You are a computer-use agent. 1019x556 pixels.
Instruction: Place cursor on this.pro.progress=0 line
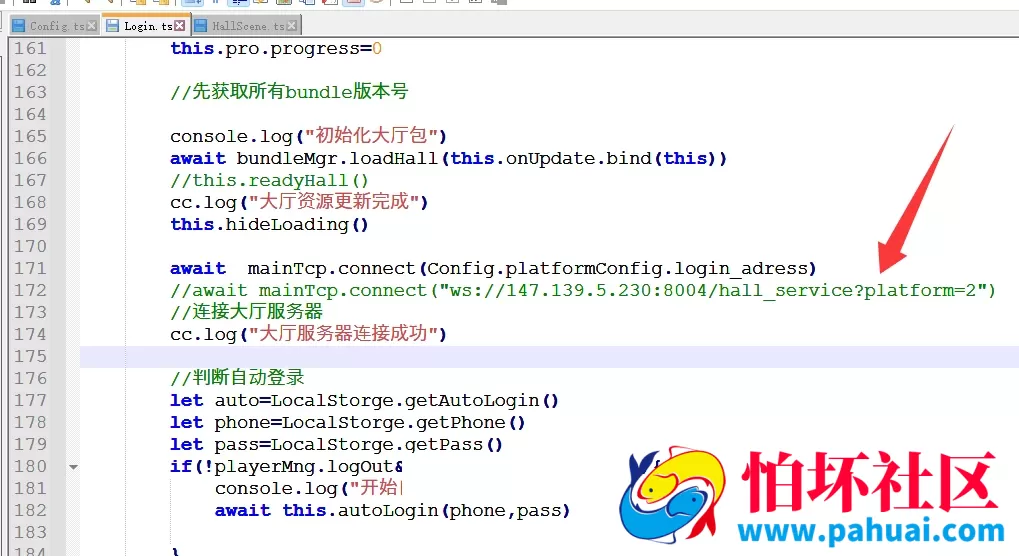(x=276, y=49)
